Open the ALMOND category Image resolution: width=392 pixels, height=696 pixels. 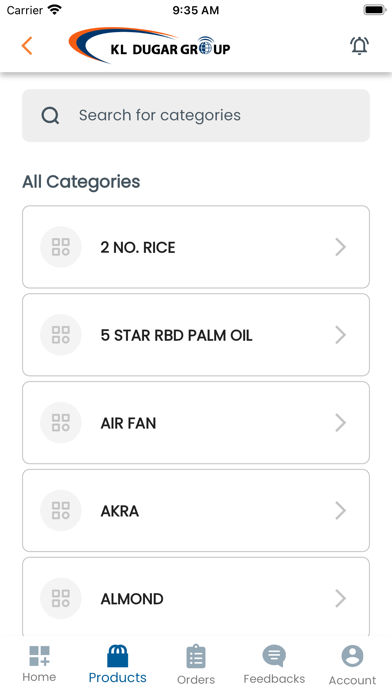coord(196,597)
